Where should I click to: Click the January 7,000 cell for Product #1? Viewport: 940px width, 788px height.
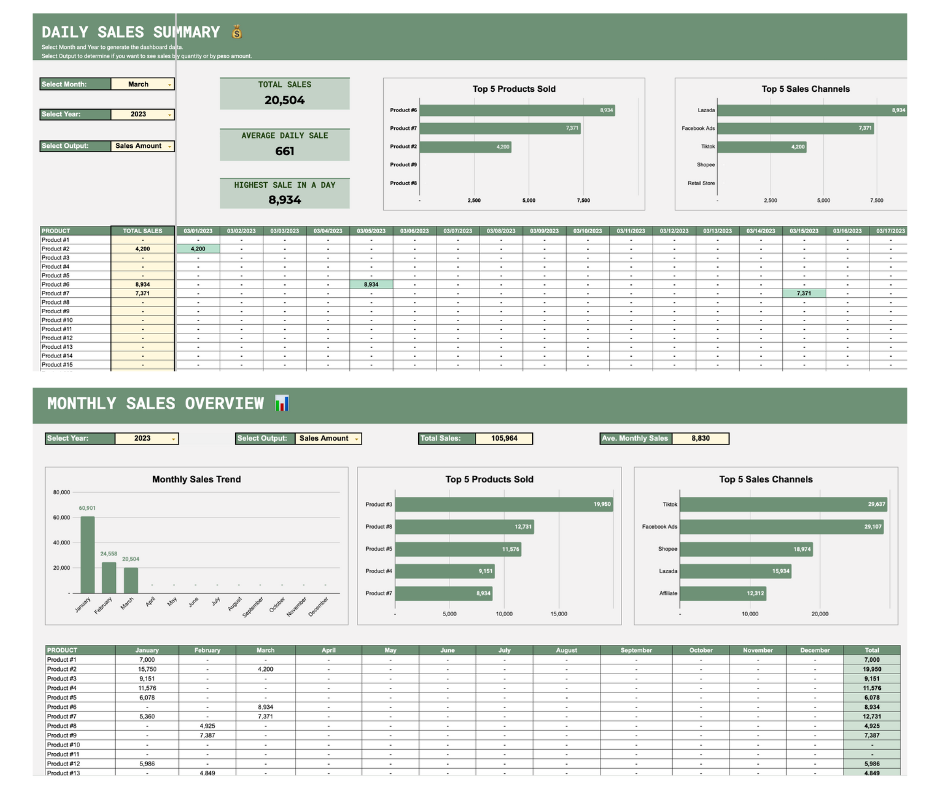click(147, 660)
